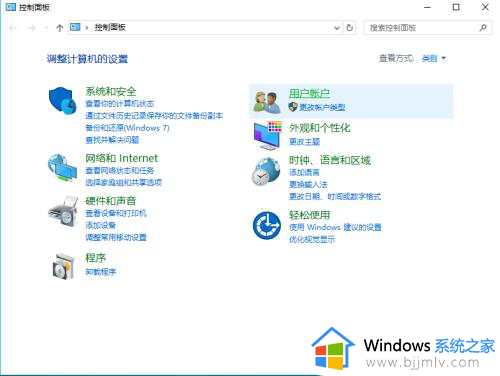Click 卸载程序 link
Screen dimensions: 500x376
[101, 272]
